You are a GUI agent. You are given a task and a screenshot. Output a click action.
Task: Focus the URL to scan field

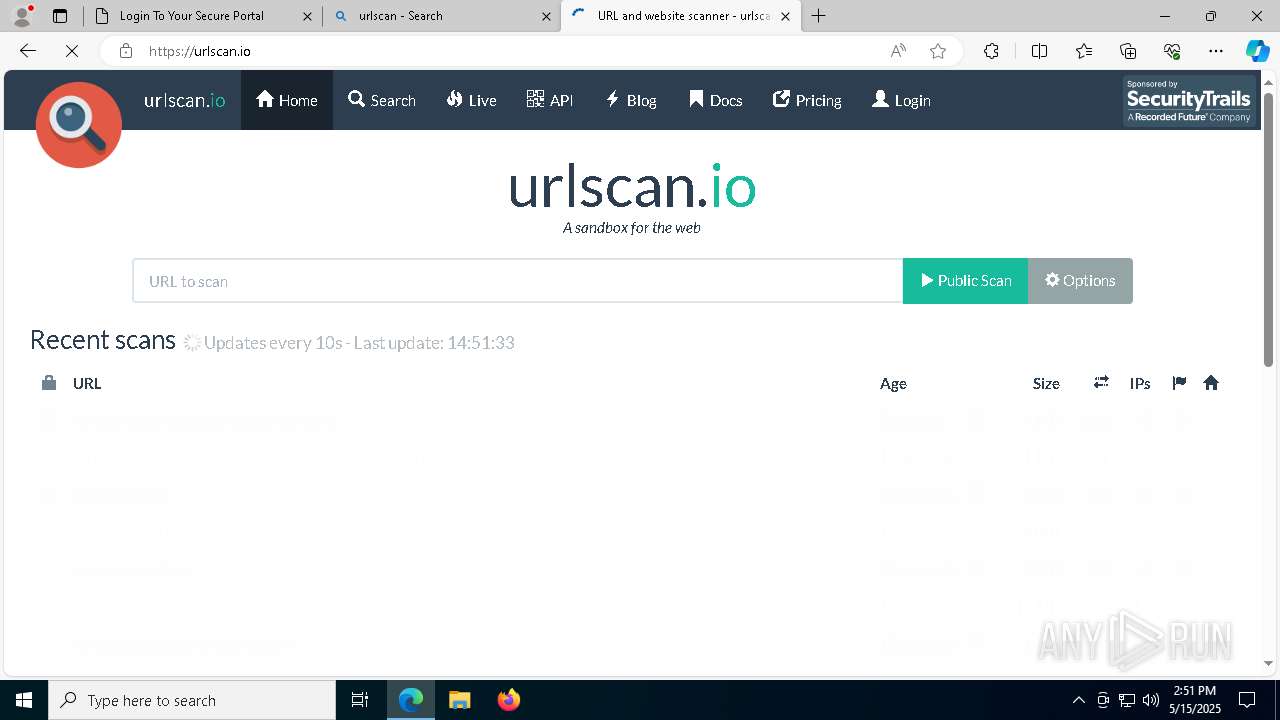(x=518, y=281)
